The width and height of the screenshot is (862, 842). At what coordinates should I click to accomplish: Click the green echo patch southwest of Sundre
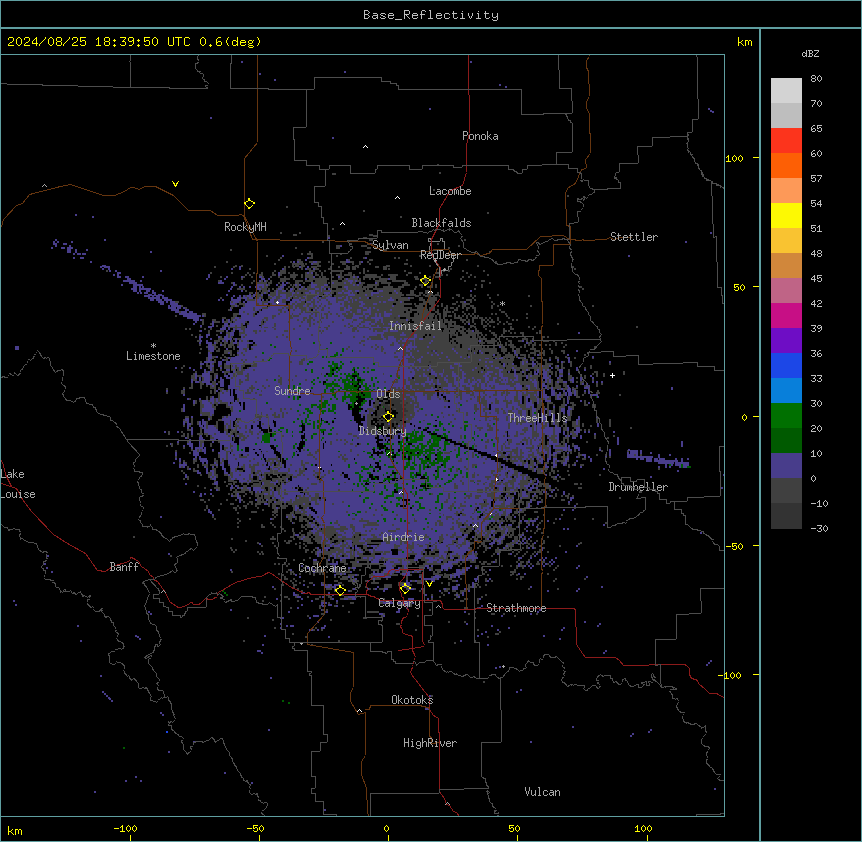[x=268, y=437]
